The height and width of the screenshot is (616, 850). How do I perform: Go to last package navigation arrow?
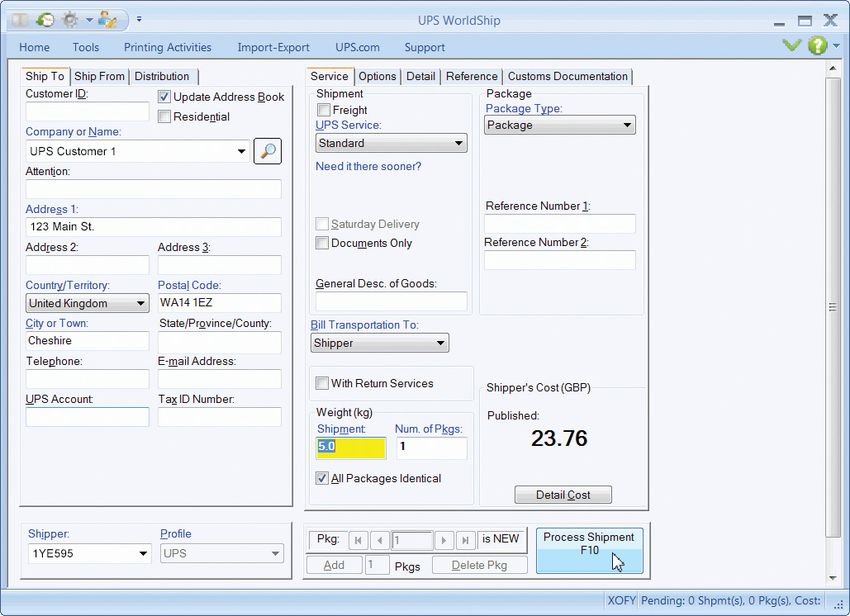click(x=466, y=540)
